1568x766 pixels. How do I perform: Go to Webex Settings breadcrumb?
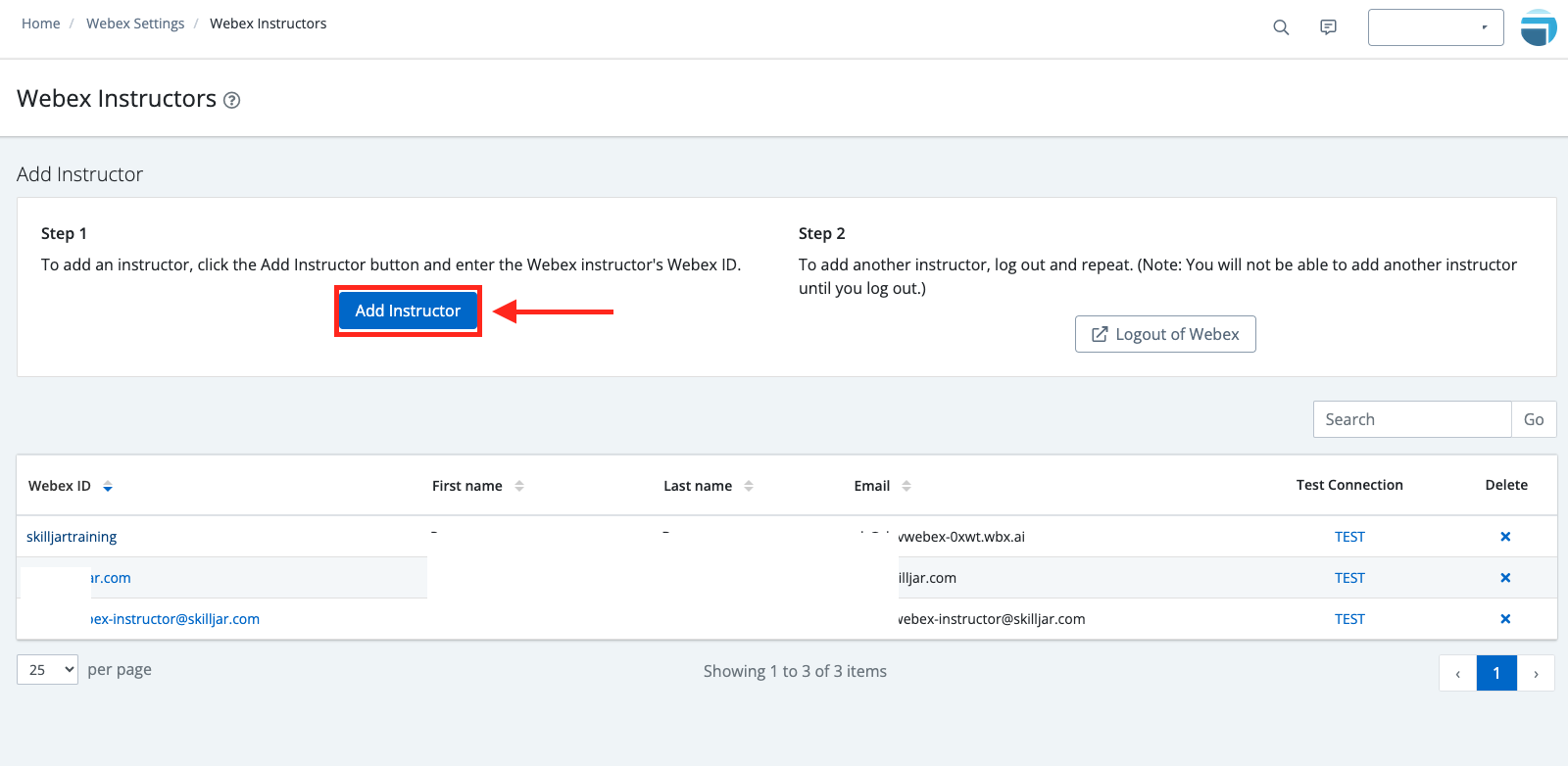135,24
